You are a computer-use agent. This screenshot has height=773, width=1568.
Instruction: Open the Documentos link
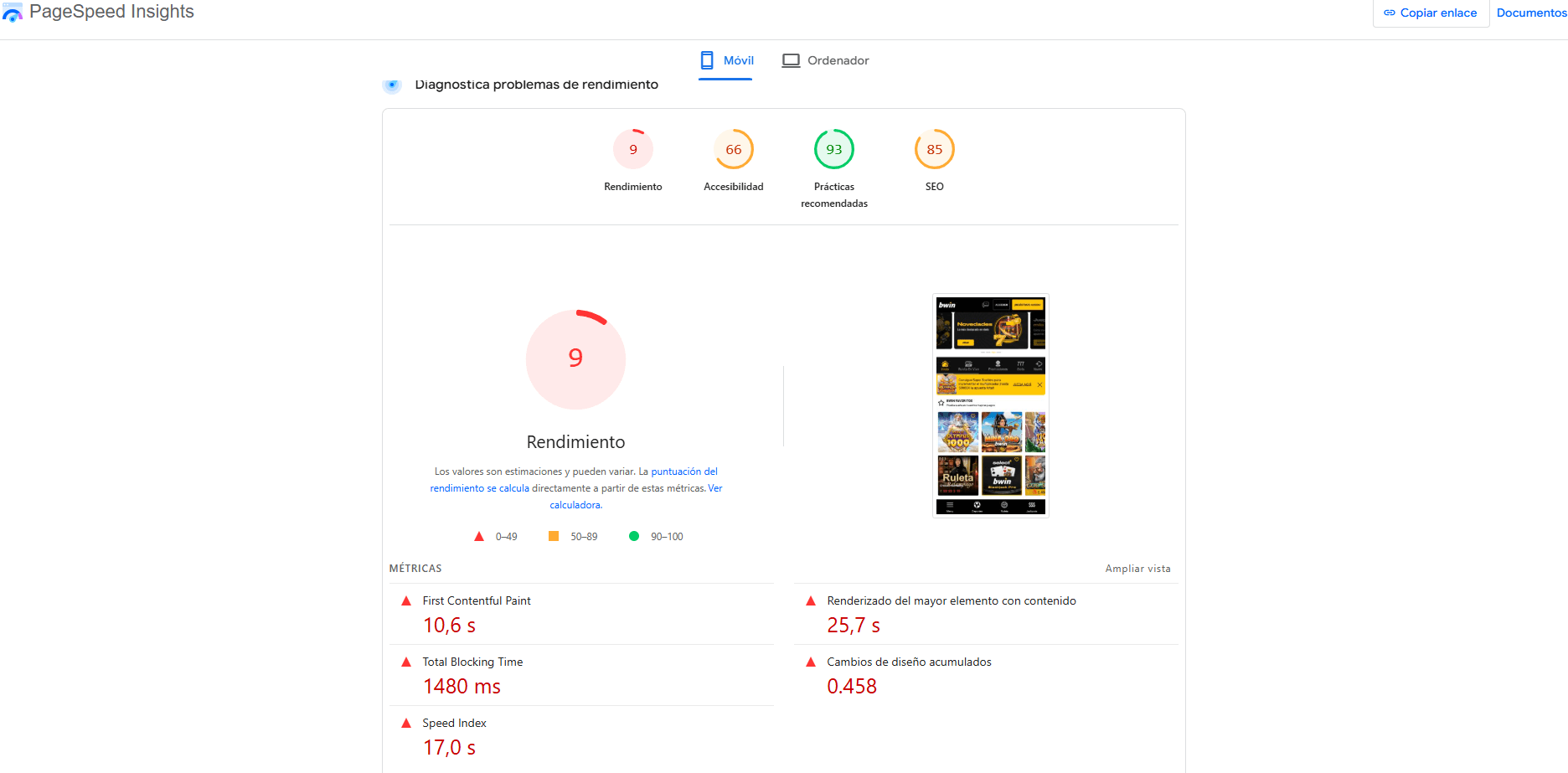(x=1531, y=13)
